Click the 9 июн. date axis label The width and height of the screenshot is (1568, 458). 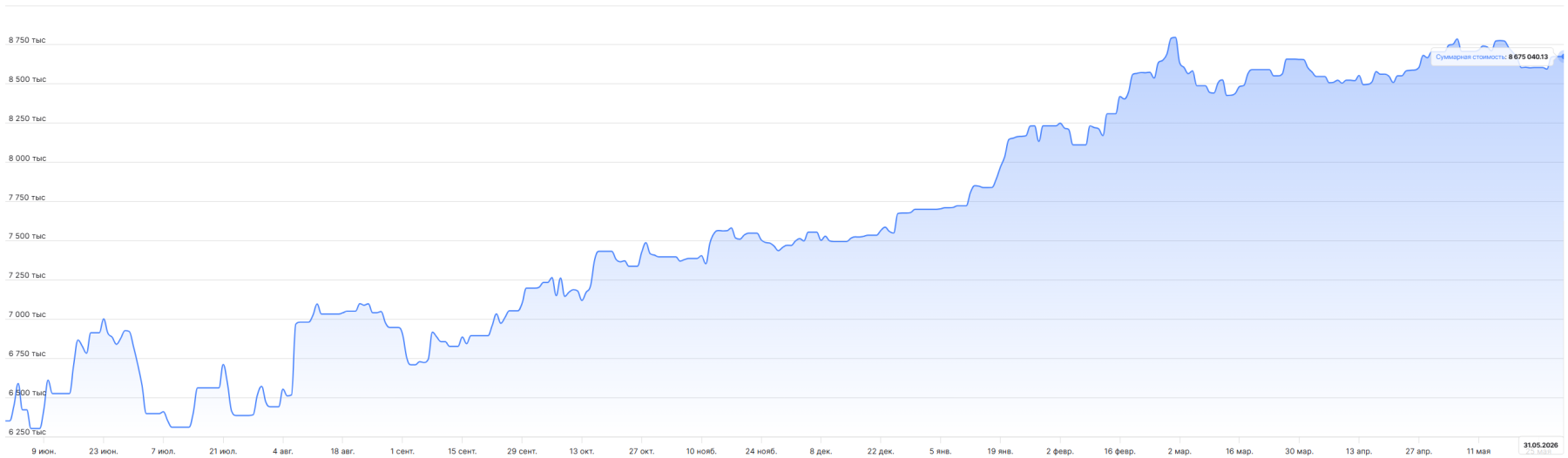coord(44,451)
